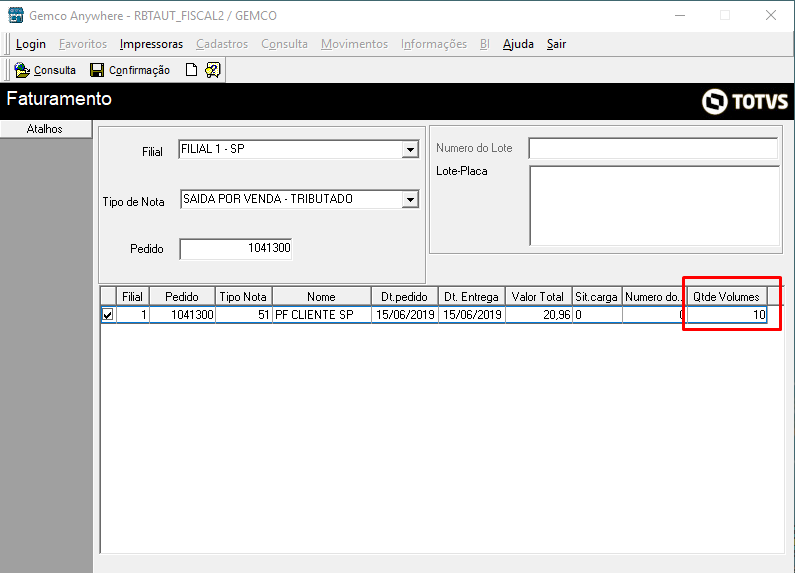
Task: Click the Qtde Volumes cell showing 10
Action: (x=726, y=315)
